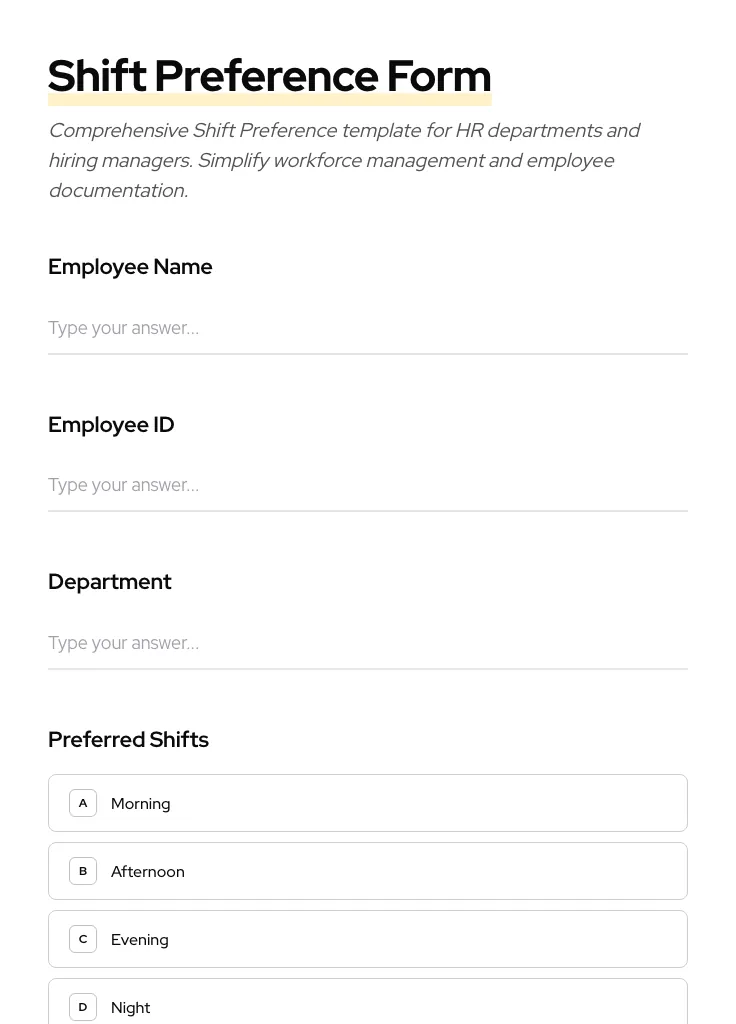736x1024 pixels.
Task: Click the form description paragraph
Action: pos(345,160)
